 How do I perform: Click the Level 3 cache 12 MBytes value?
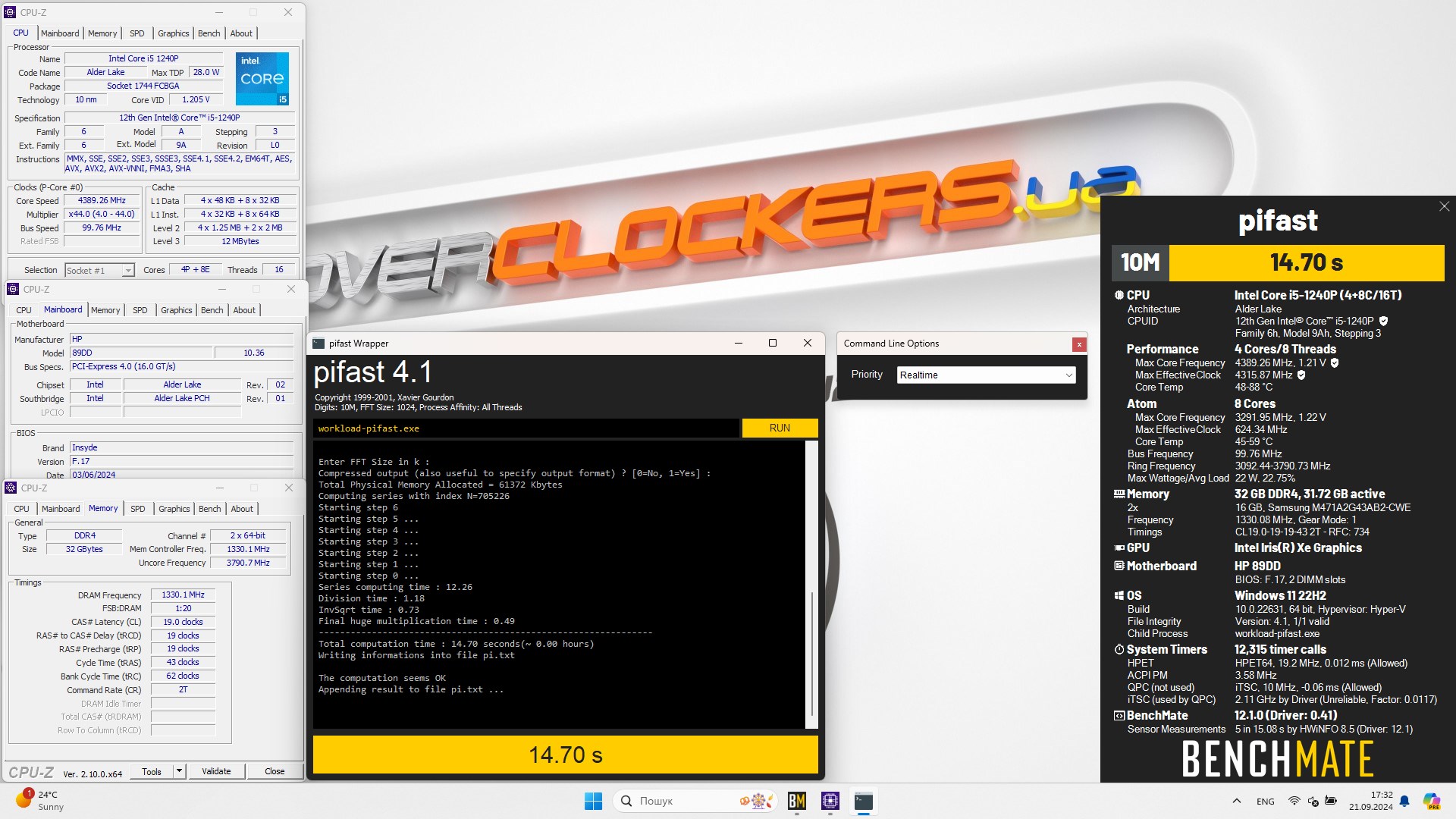240,242
